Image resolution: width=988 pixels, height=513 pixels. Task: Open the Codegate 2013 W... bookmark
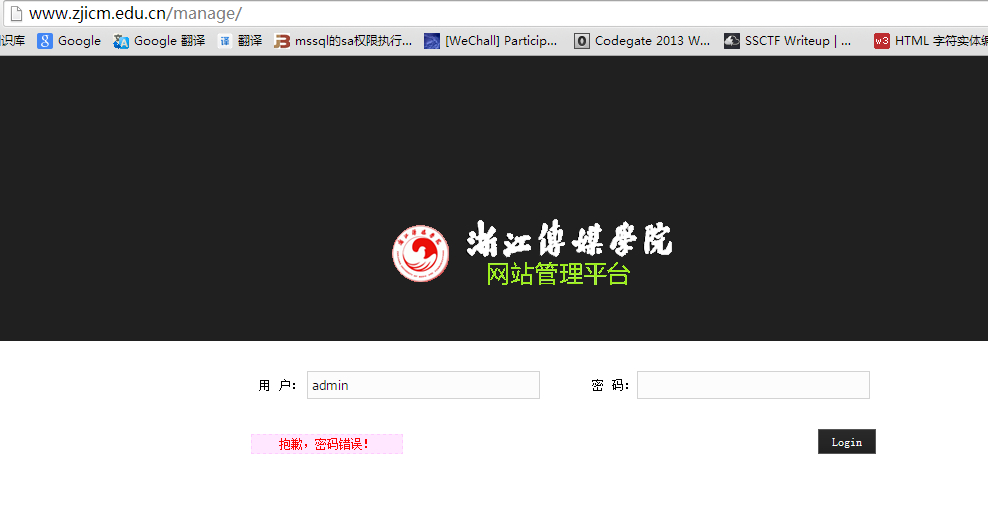point(652,41)
